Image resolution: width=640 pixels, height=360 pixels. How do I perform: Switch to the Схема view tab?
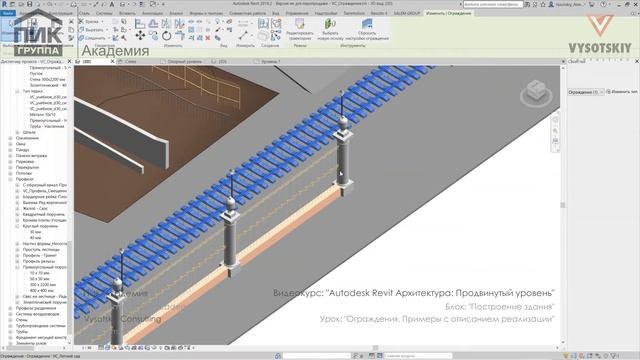131,61
